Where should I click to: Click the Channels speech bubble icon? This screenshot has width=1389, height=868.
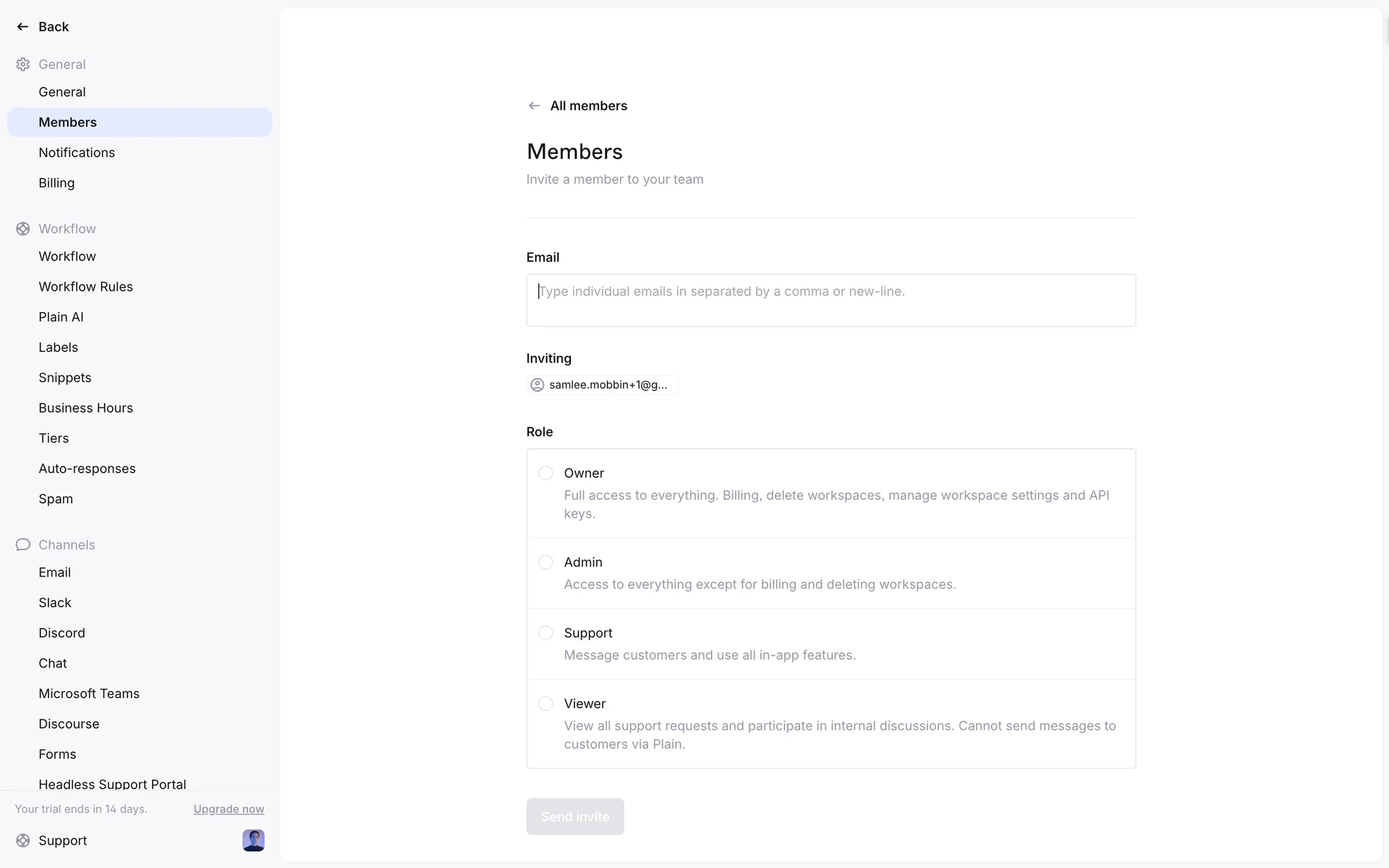tap(23, 545)
